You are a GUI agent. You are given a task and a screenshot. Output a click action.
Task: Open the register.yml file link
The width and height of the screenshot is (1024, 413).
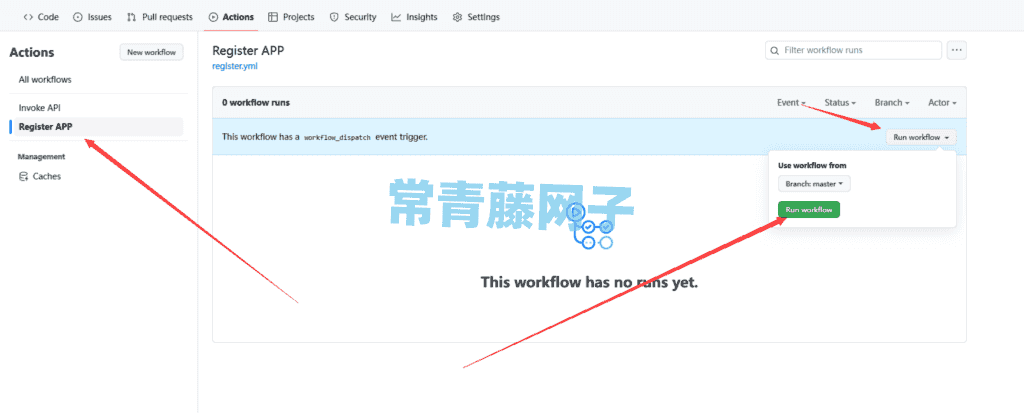(235, 66)
